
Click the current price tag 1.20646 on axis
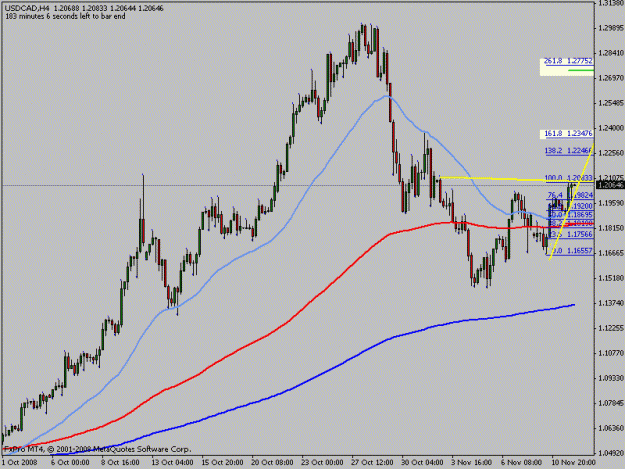610,185
